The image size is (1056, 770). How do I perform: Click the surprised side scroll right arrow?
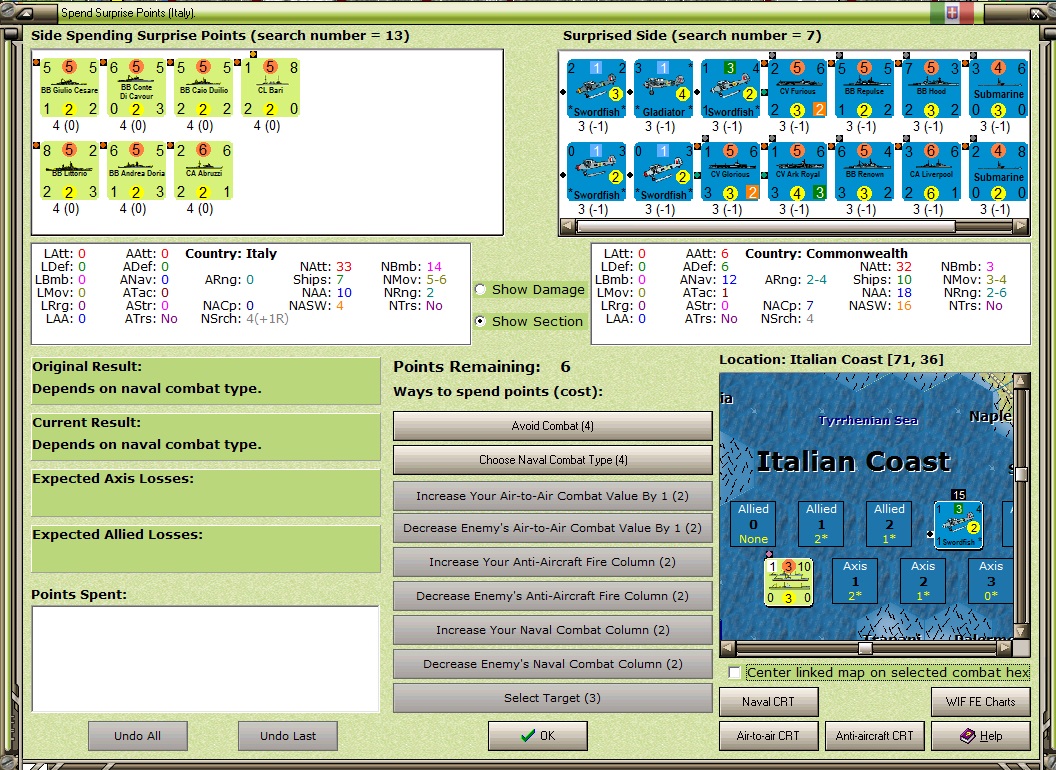pyautogui.click(x=1021, y=226)
